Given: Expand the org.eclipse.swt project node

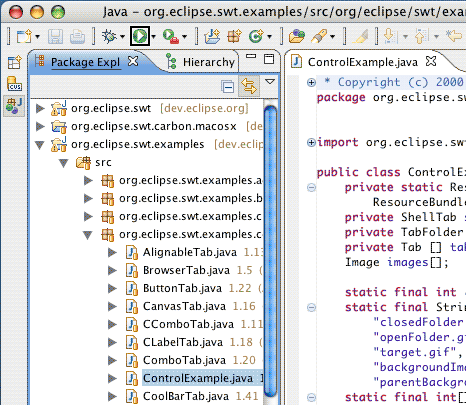Looking at the screenshot, I should click(40, 108).
